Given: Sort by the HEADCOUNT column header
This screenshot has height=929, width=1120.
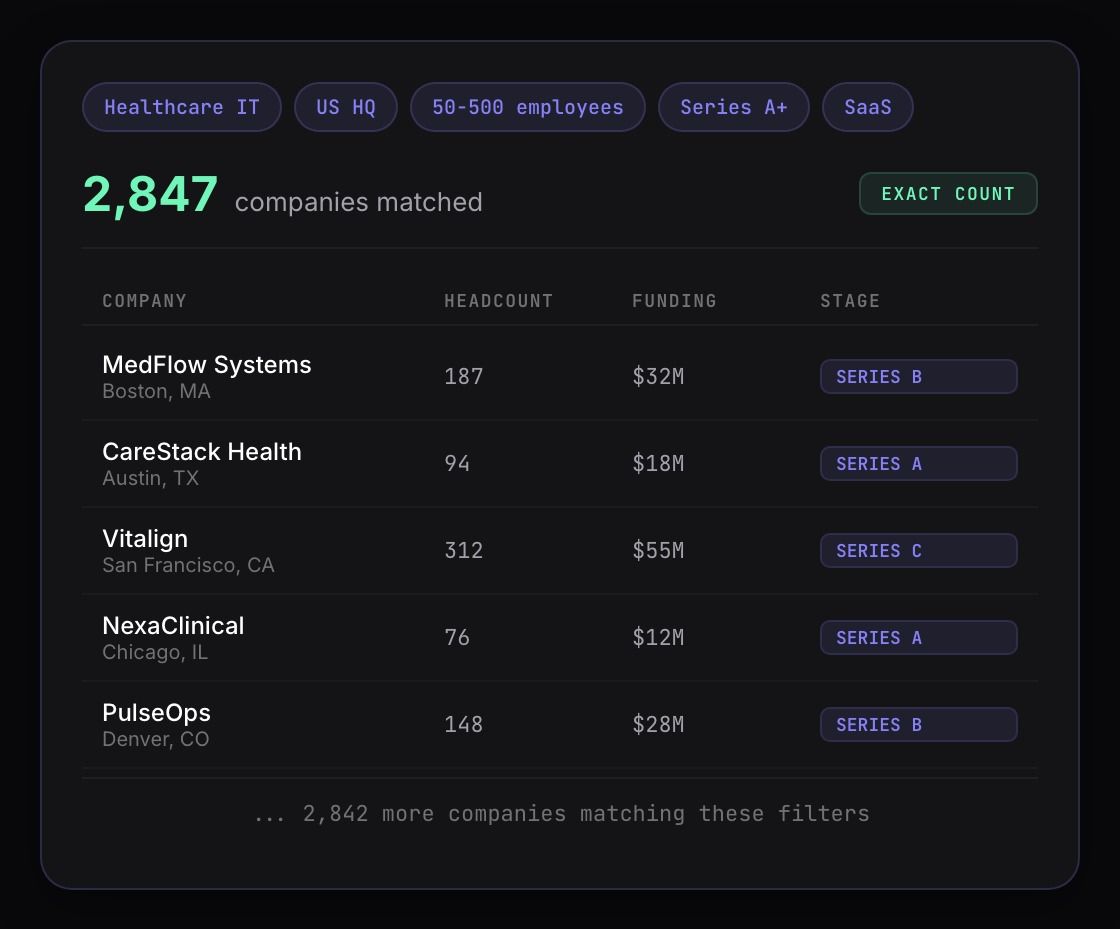Looking at the screenshot, I should 499,301.
